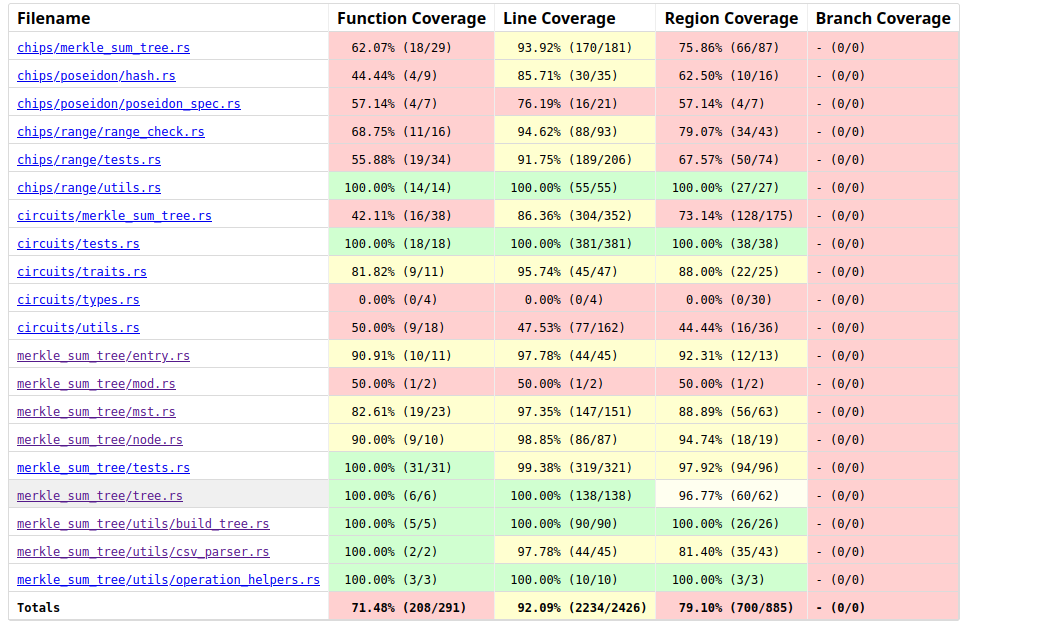This screenshot has width=1041, height=634.
Task: Select the 94.62% (88/93) line coverage cell
Action: click(x=575, y=131)
